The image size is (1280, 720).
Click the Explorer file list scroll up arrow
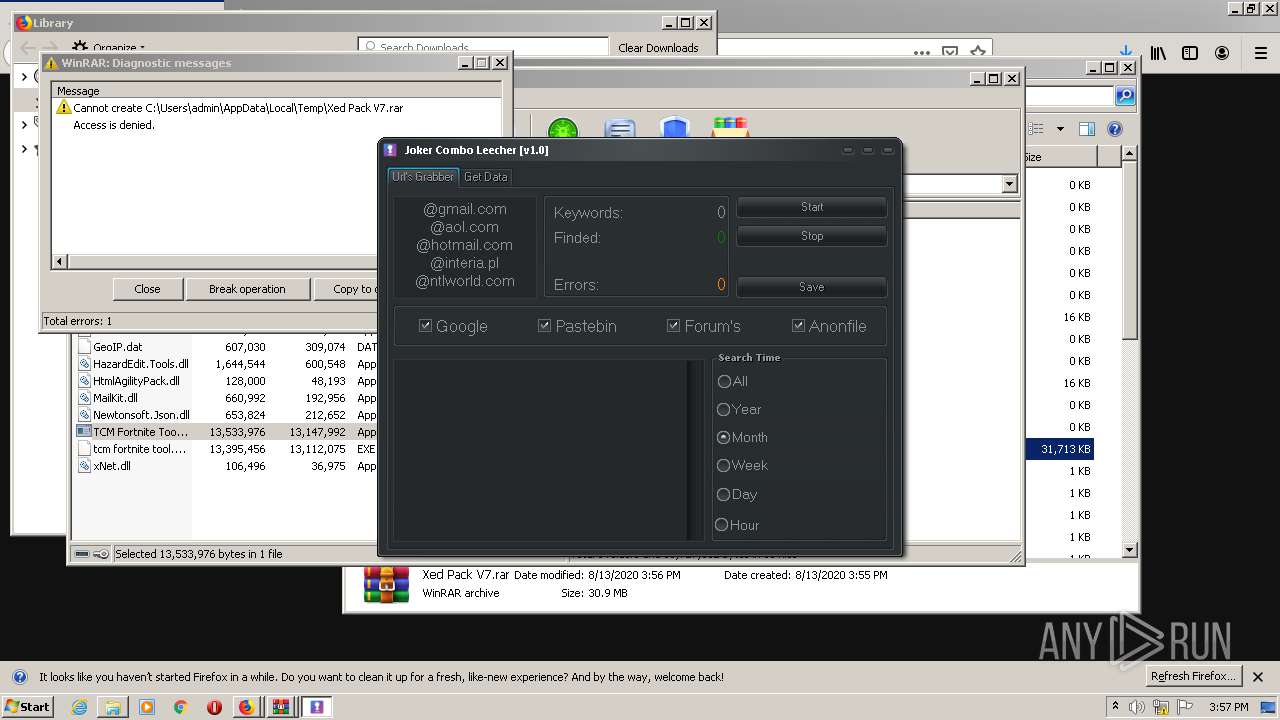(1129, 154)
